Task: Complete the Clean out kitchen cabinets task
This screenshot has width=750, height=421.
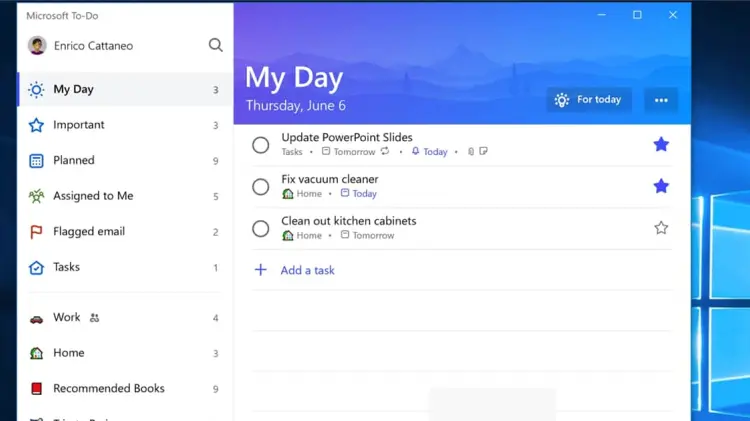Action: pyautogui.click(x=260, y=229)
